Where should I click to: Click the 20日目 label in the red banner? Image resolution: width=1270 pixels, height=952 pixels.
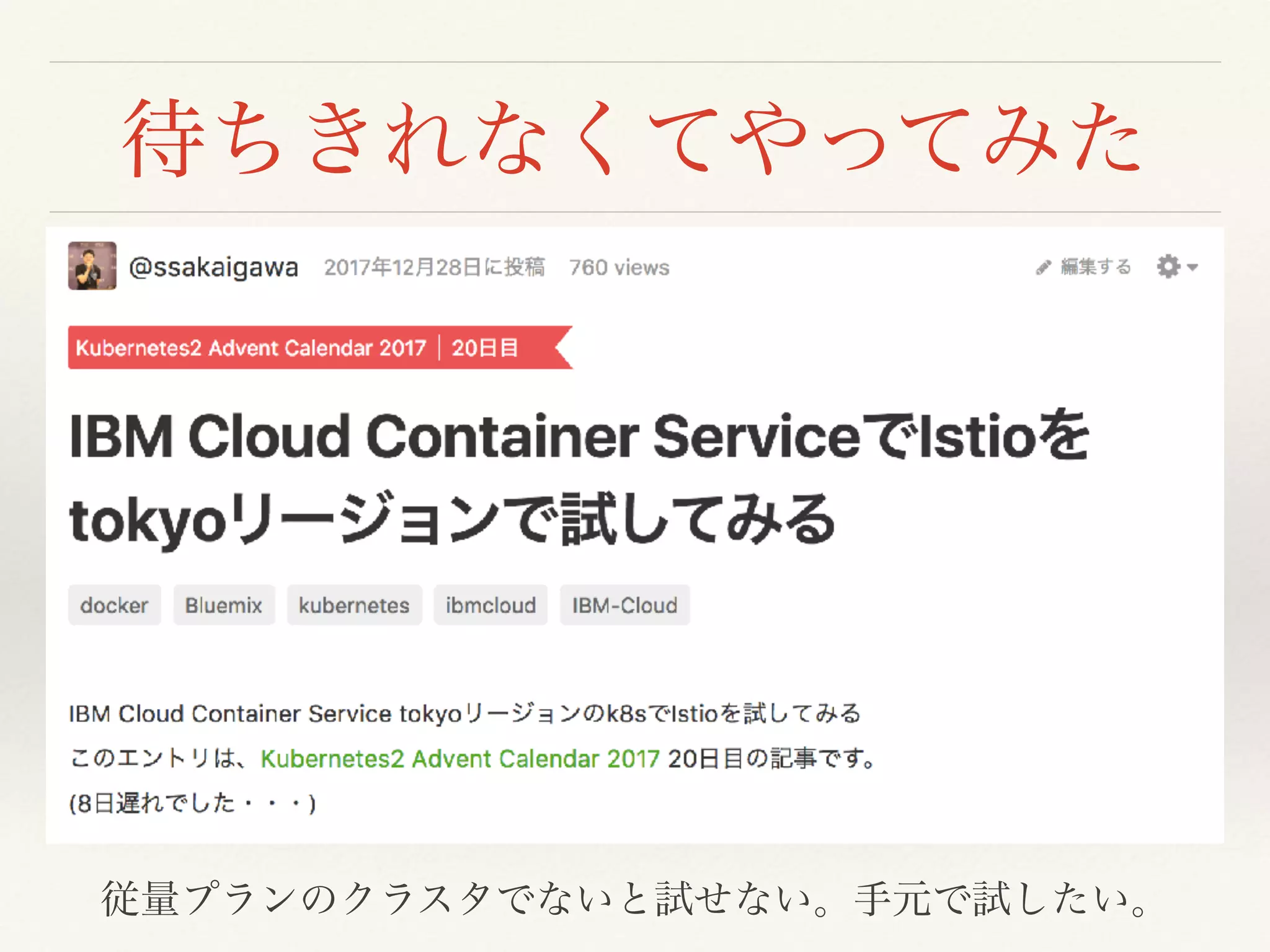click(484, 348)
